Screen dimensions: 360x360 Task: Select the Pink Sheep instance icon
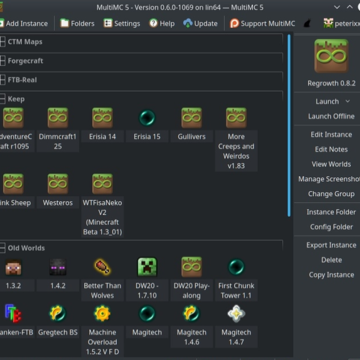[13, 184]
